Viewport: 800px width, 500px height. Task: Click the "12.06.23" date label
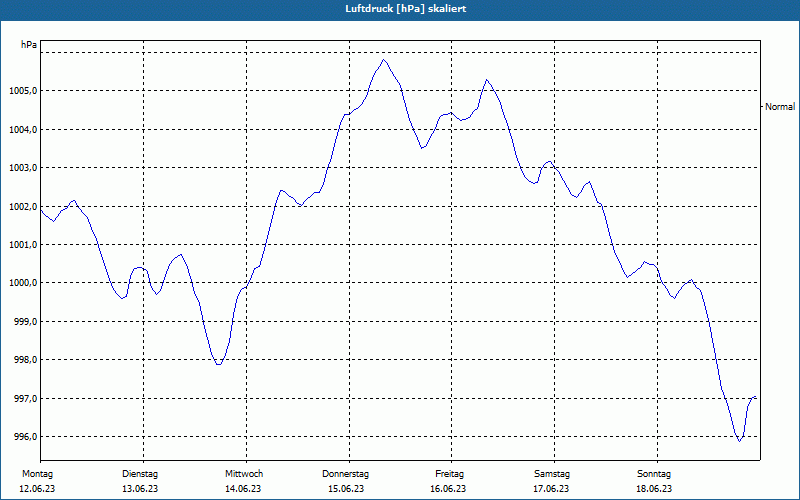(37, 489)
